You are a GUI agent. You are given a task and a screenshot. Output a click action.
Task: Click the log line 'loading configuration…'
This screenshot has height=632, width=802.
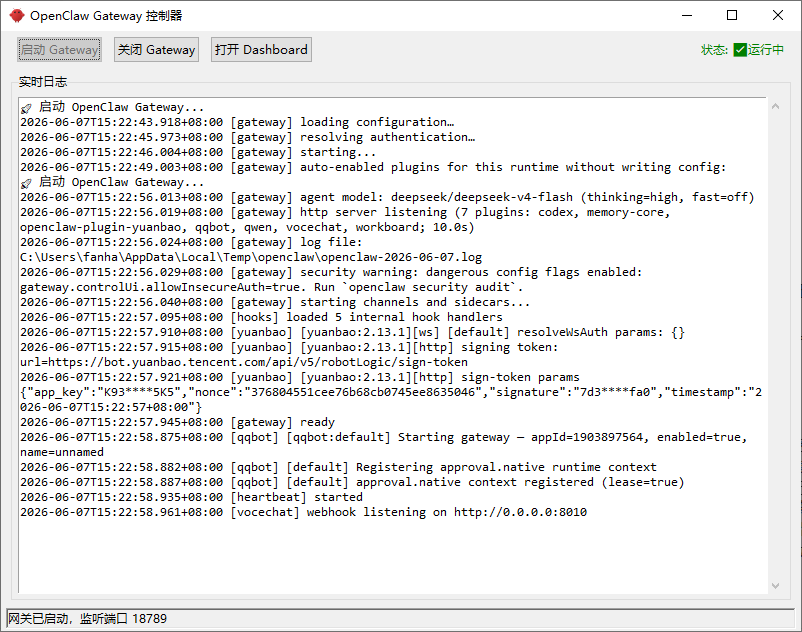pos(237,122)
